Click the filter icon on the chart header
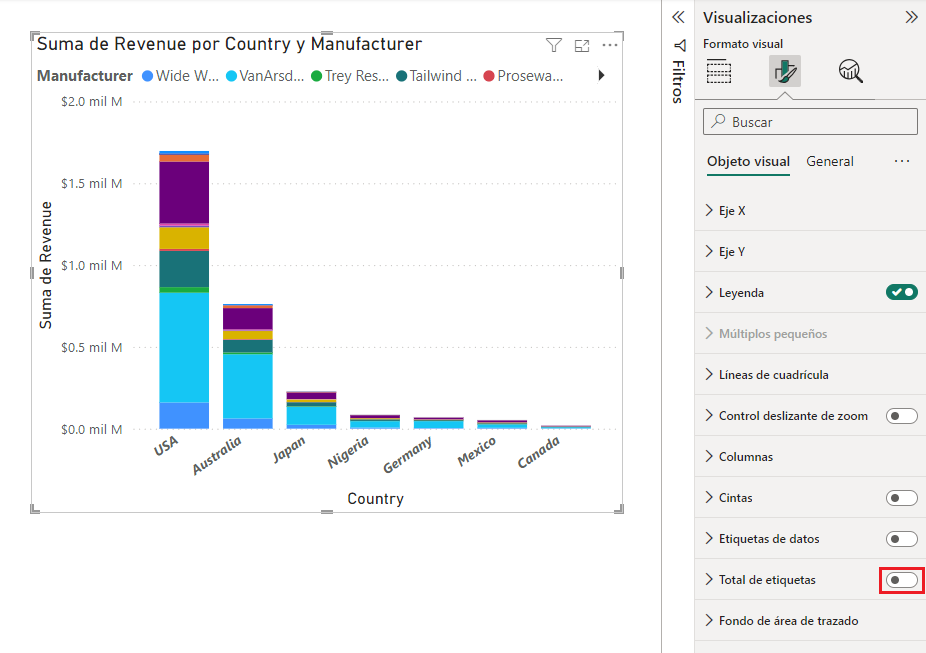 pos(553,45)
